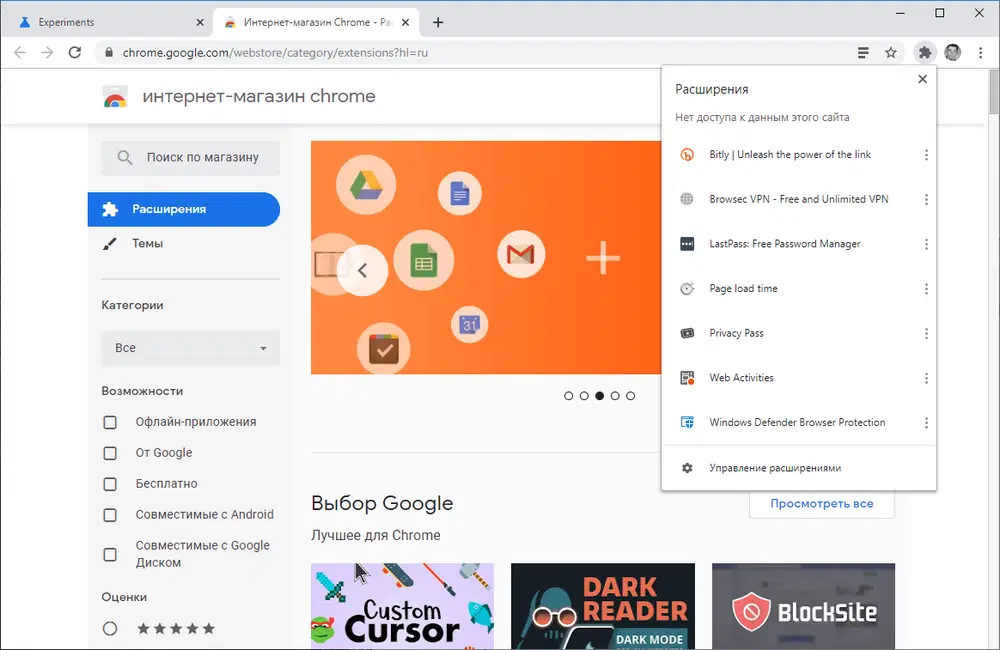Click the Bitly extension icon

coord(687,154)
